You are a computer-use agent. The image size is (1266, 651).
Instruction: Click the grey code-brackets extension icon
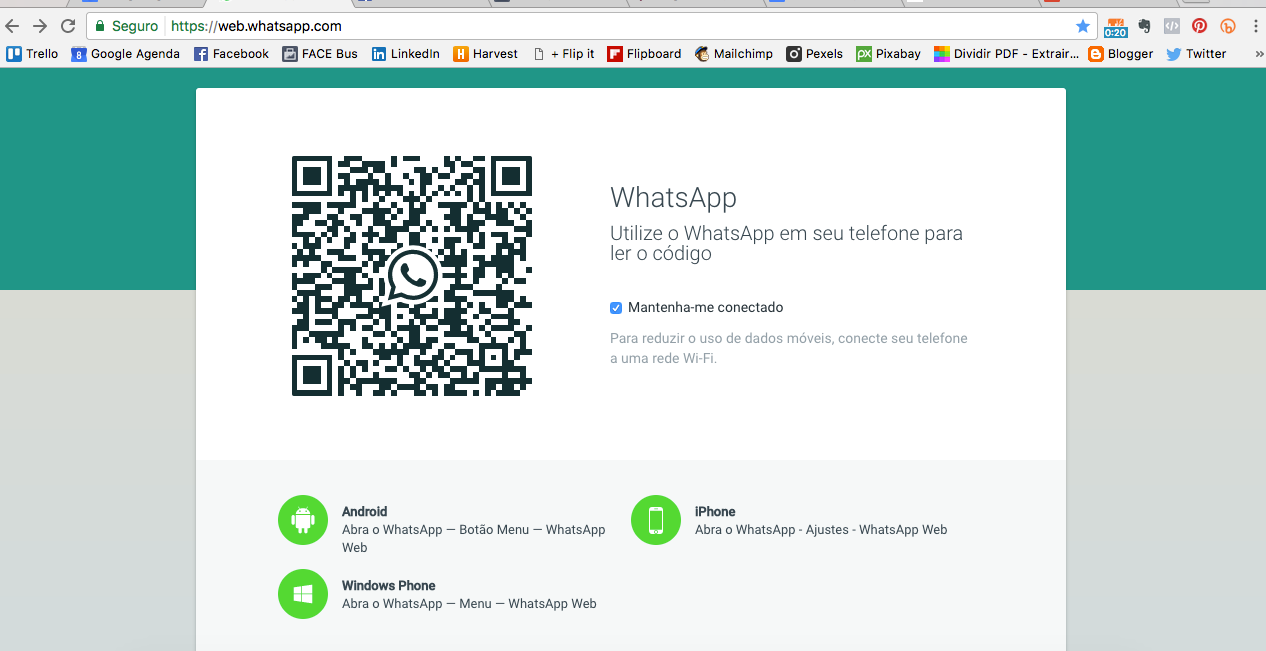(x=1172, y=26)
